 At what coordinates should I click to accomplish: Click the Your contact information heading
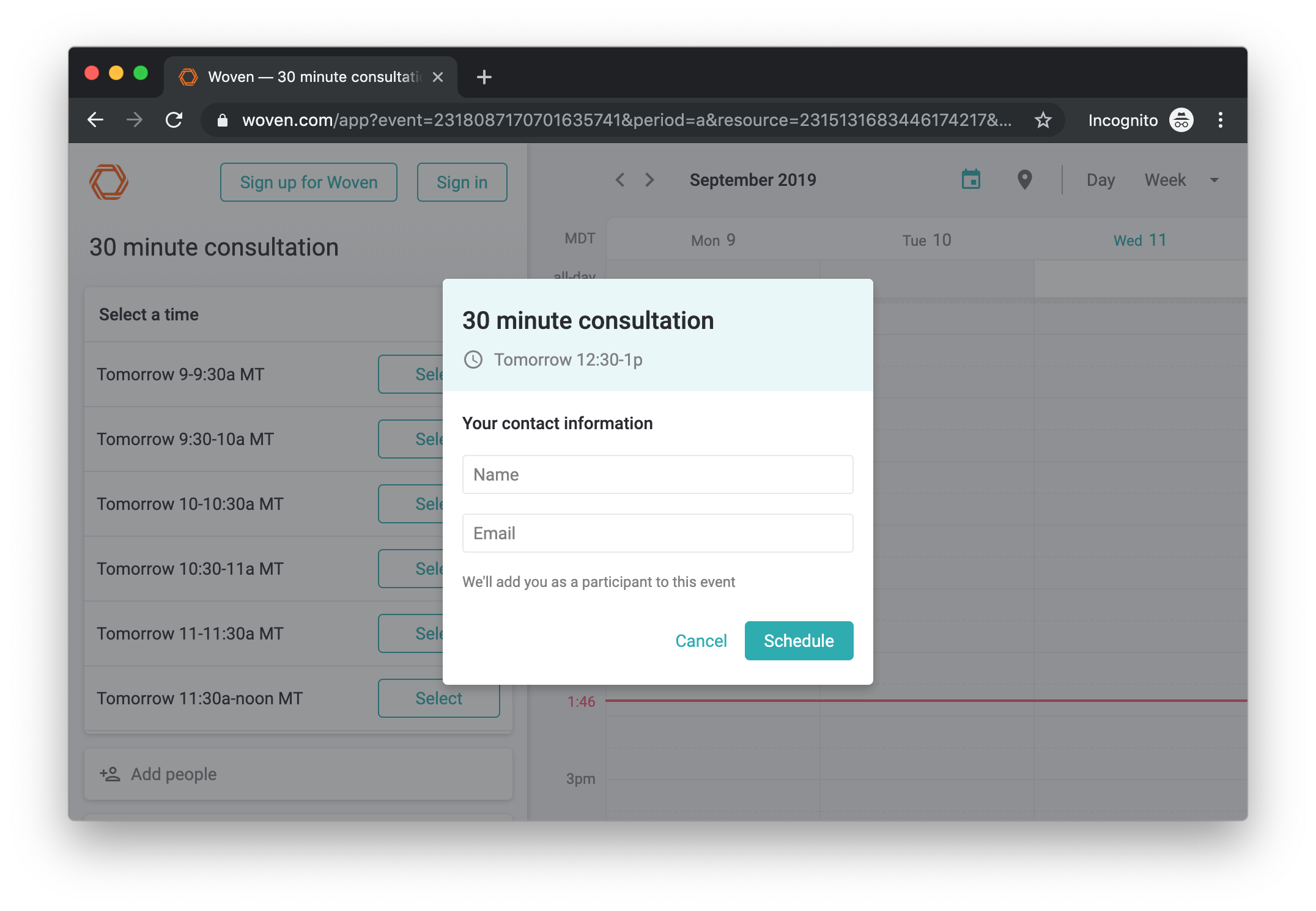coord(557,423)
